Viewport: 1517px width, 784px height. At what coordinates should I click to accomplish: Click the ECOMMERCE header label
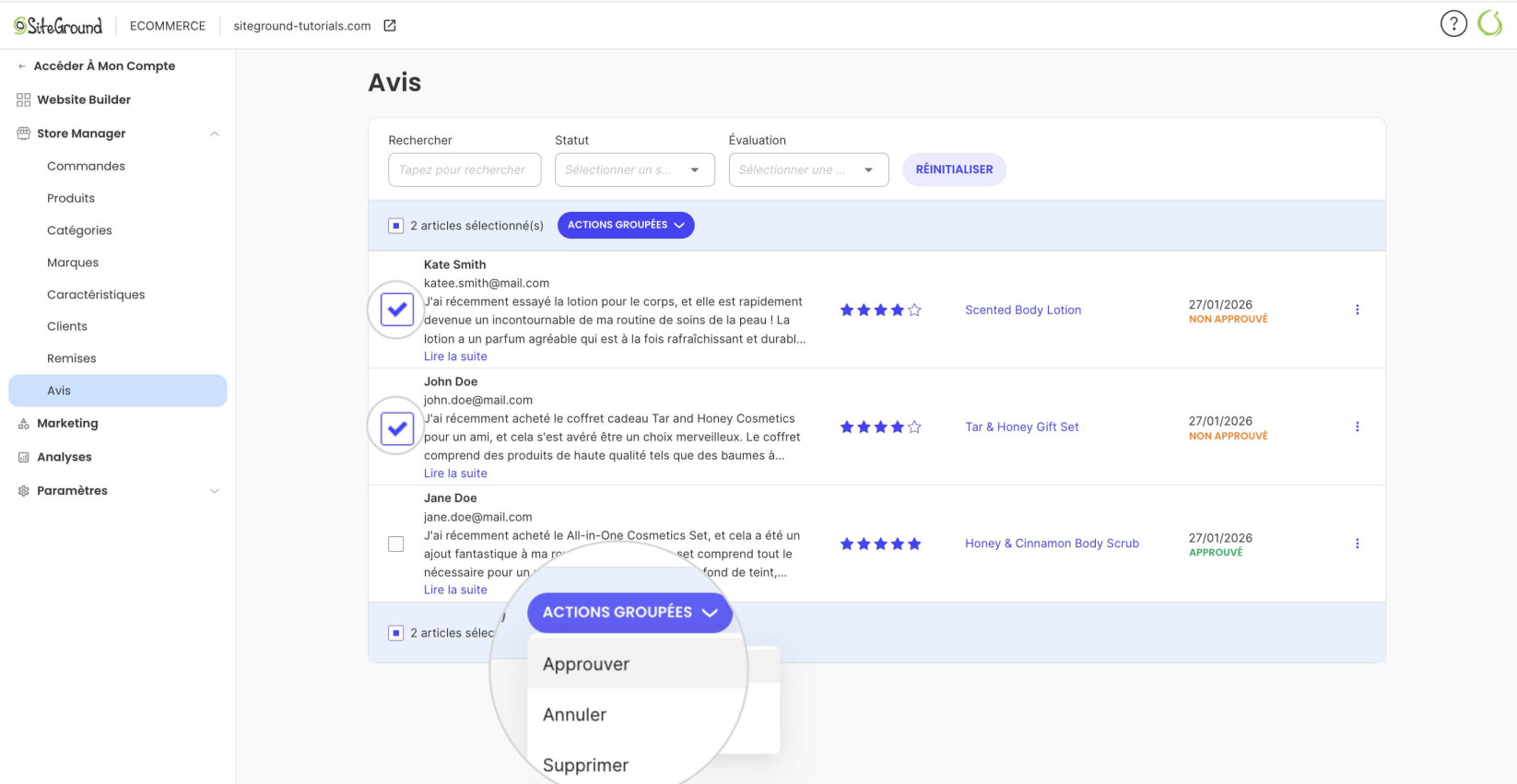[x=168, y=26]
